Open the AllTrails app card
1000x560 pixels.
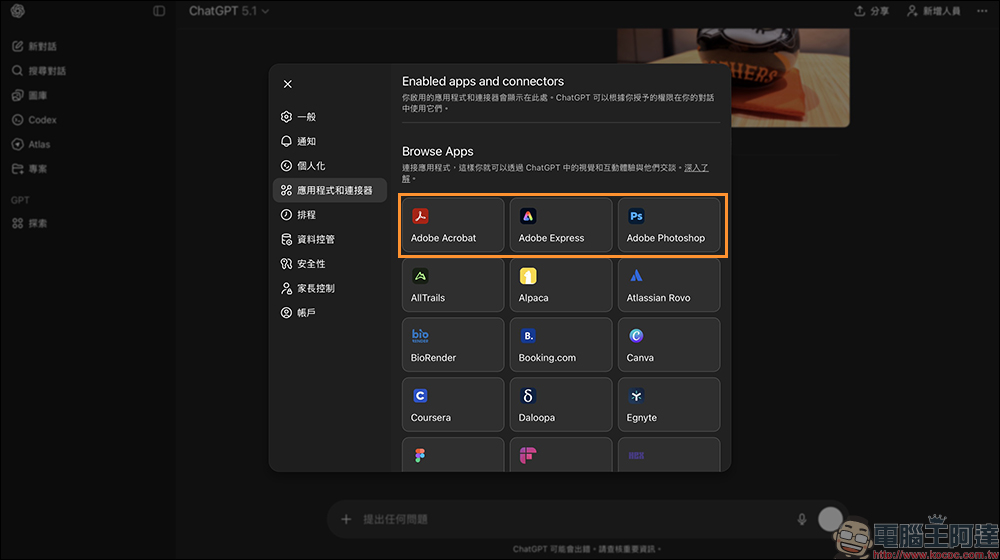point(453,284)
